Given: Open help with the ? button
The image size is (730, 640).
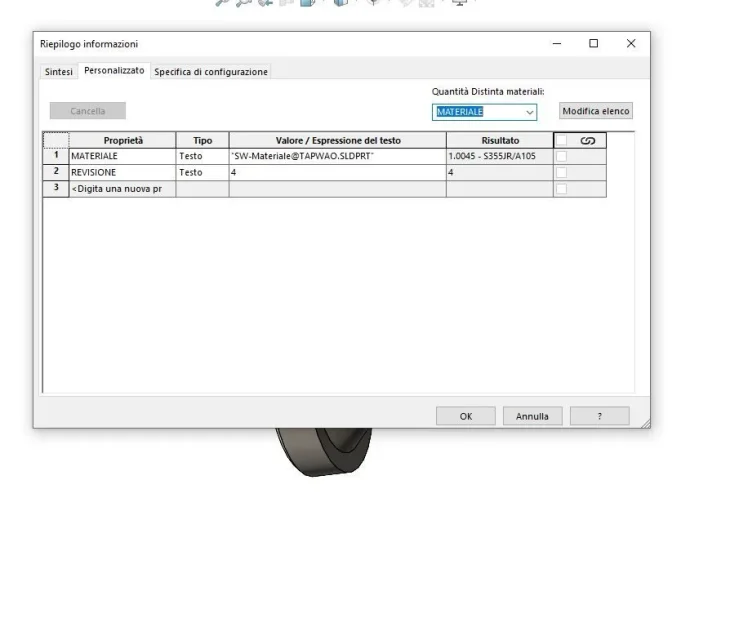Looking at the screenshot, I should coord(599,416).
